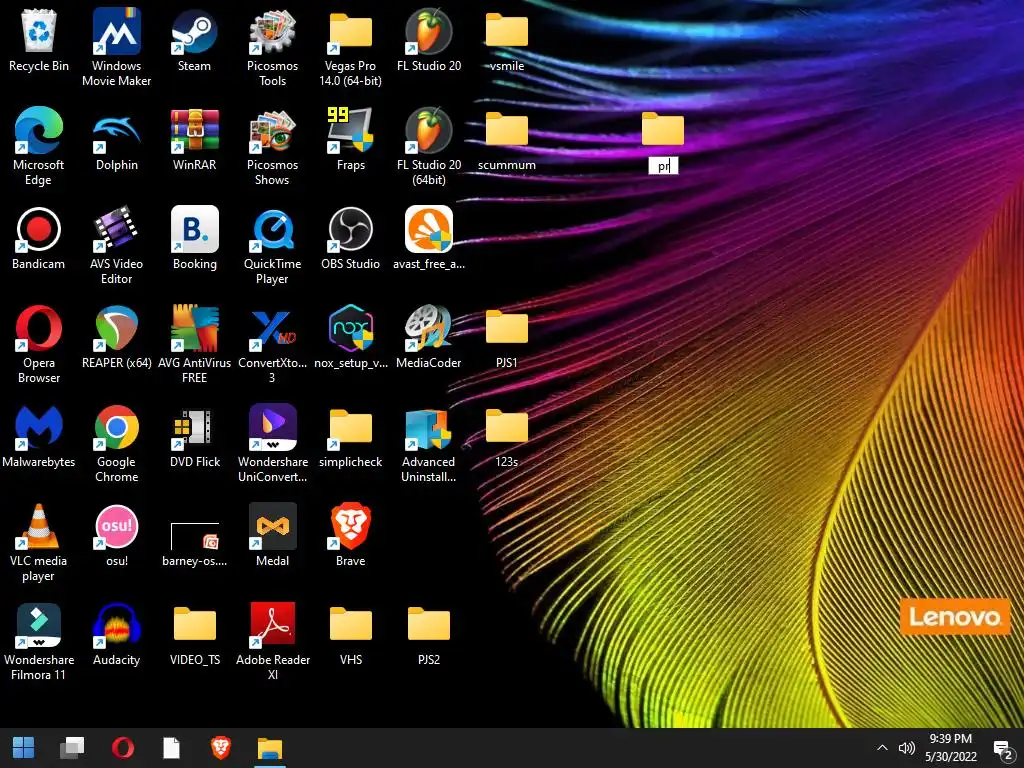
Task: Switch to File Explorer on taskbar
Action: pos(270,748)
